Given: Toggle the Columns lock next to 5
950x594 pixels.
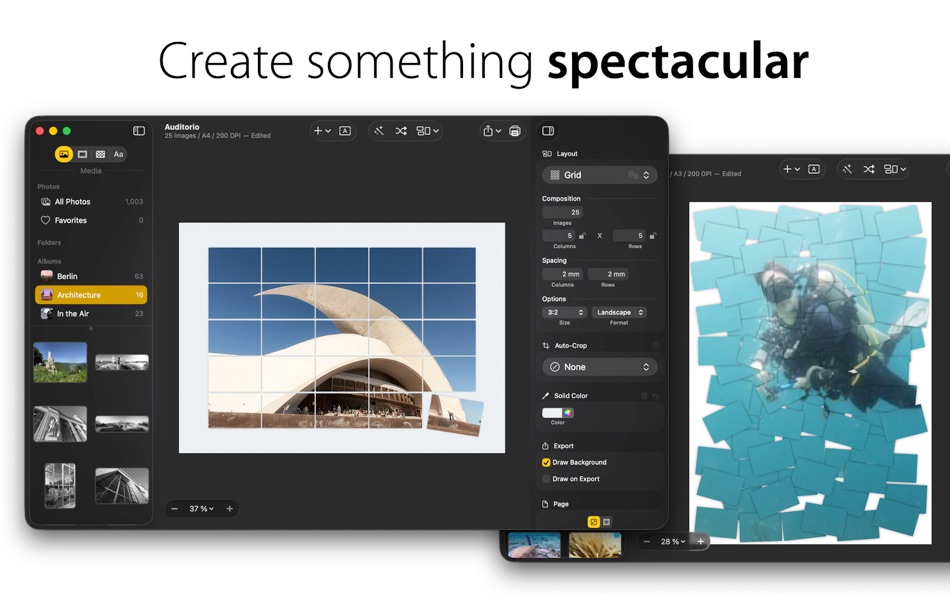Looking at the screenshot, I should [583, 235].
